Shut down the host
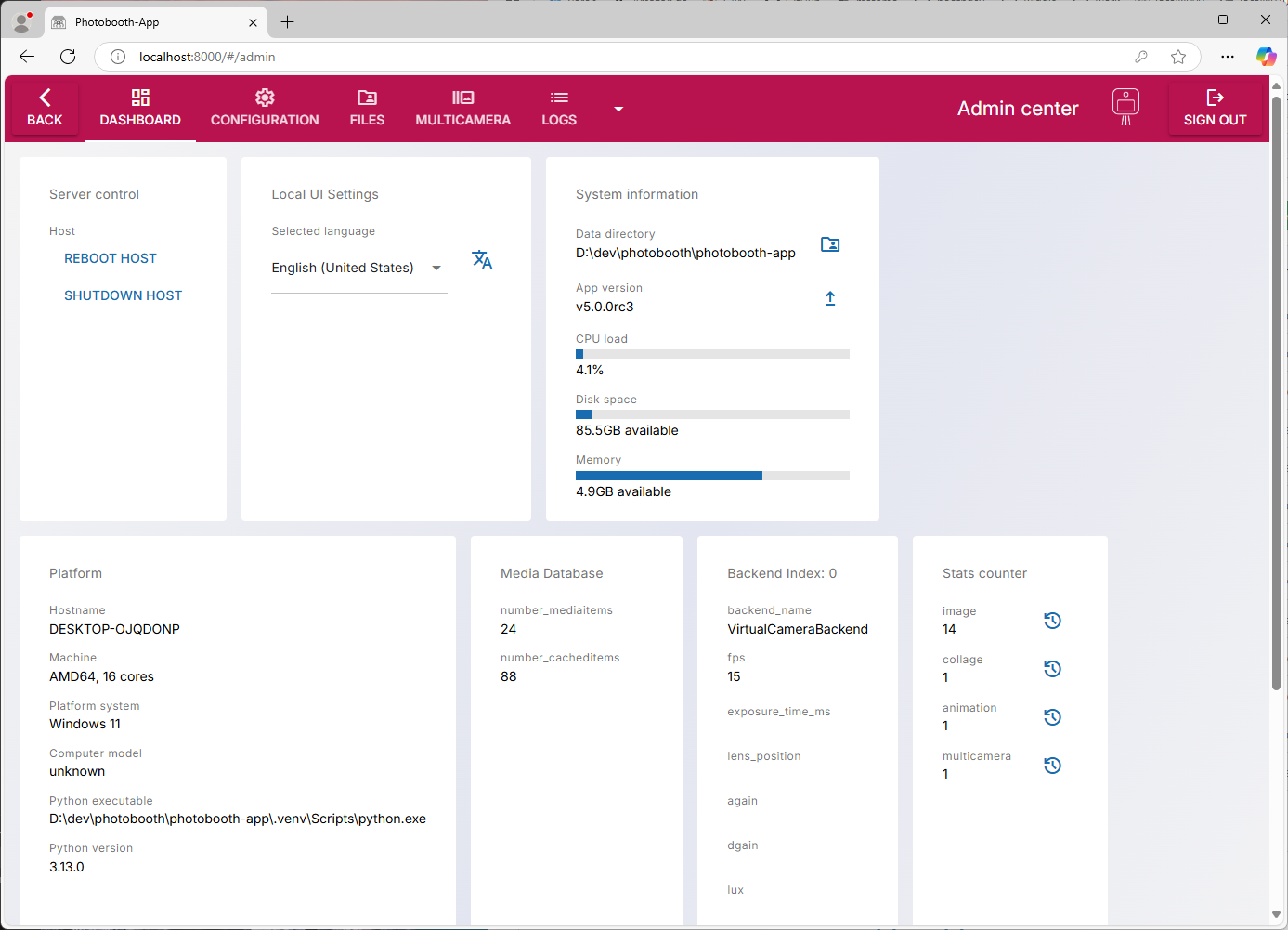Viewport: 1288px width, 930px height. pos(123,295)
